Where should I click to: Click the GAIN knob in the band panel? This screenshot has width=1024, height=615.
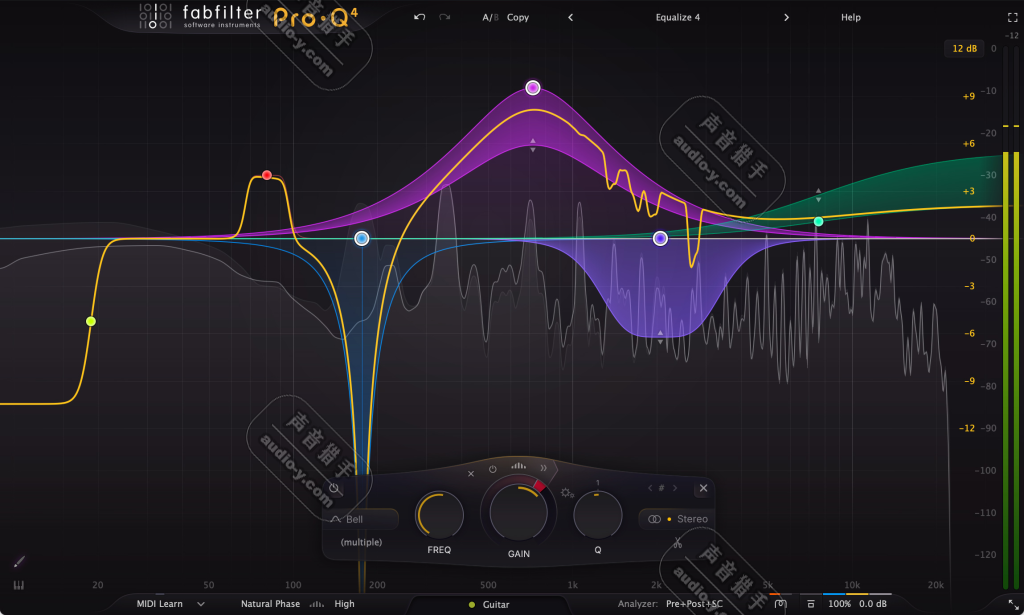pos(517,513)
